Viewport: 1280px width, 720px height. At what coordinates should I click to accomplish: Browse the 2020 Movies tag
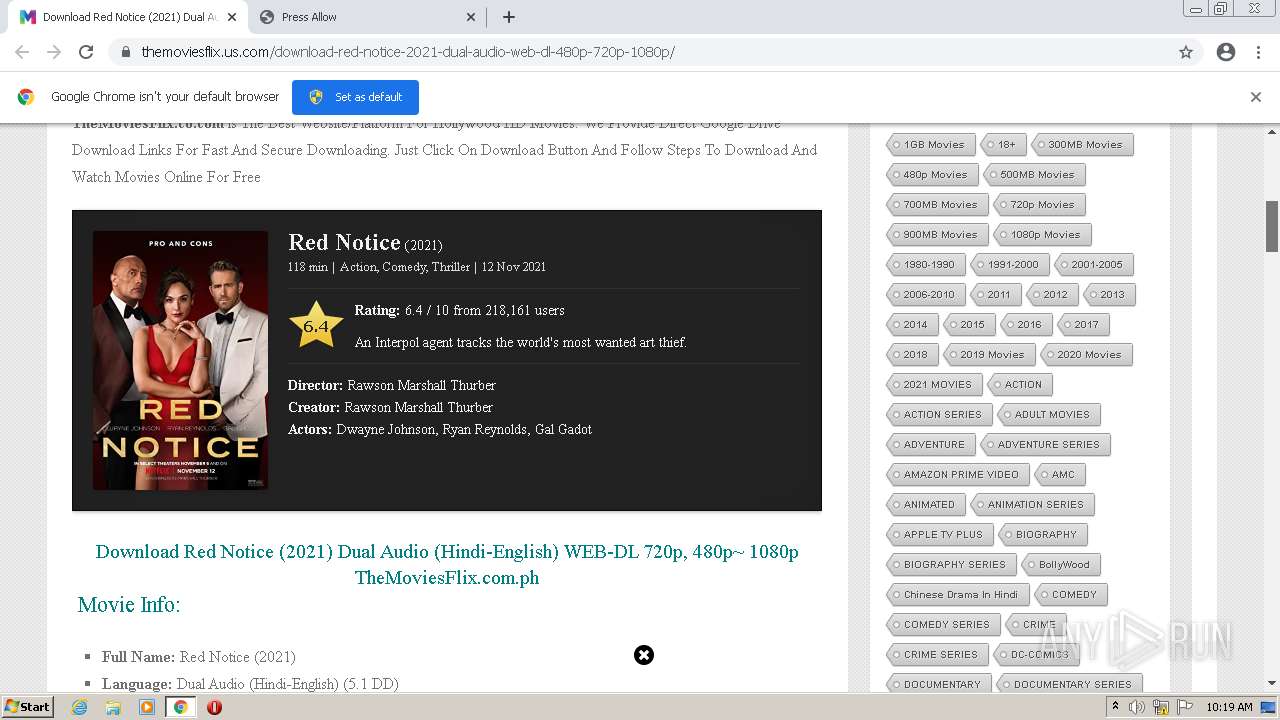pyautogui.click(x=1085, y=355)
